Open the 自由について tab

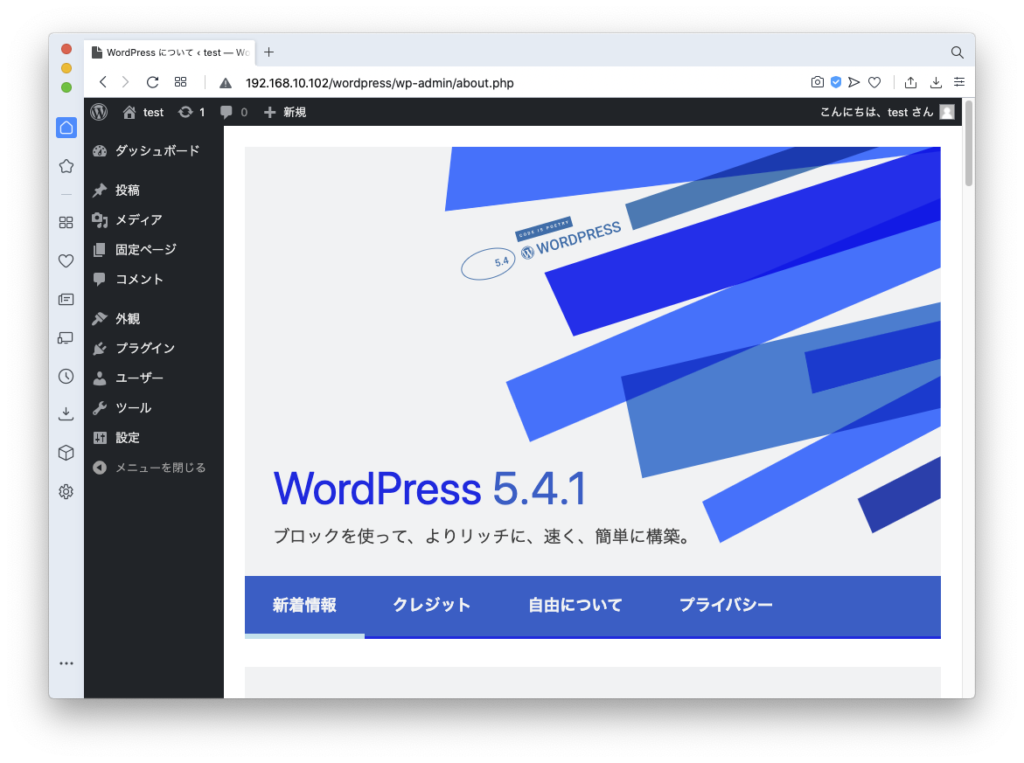coord(575,605)
